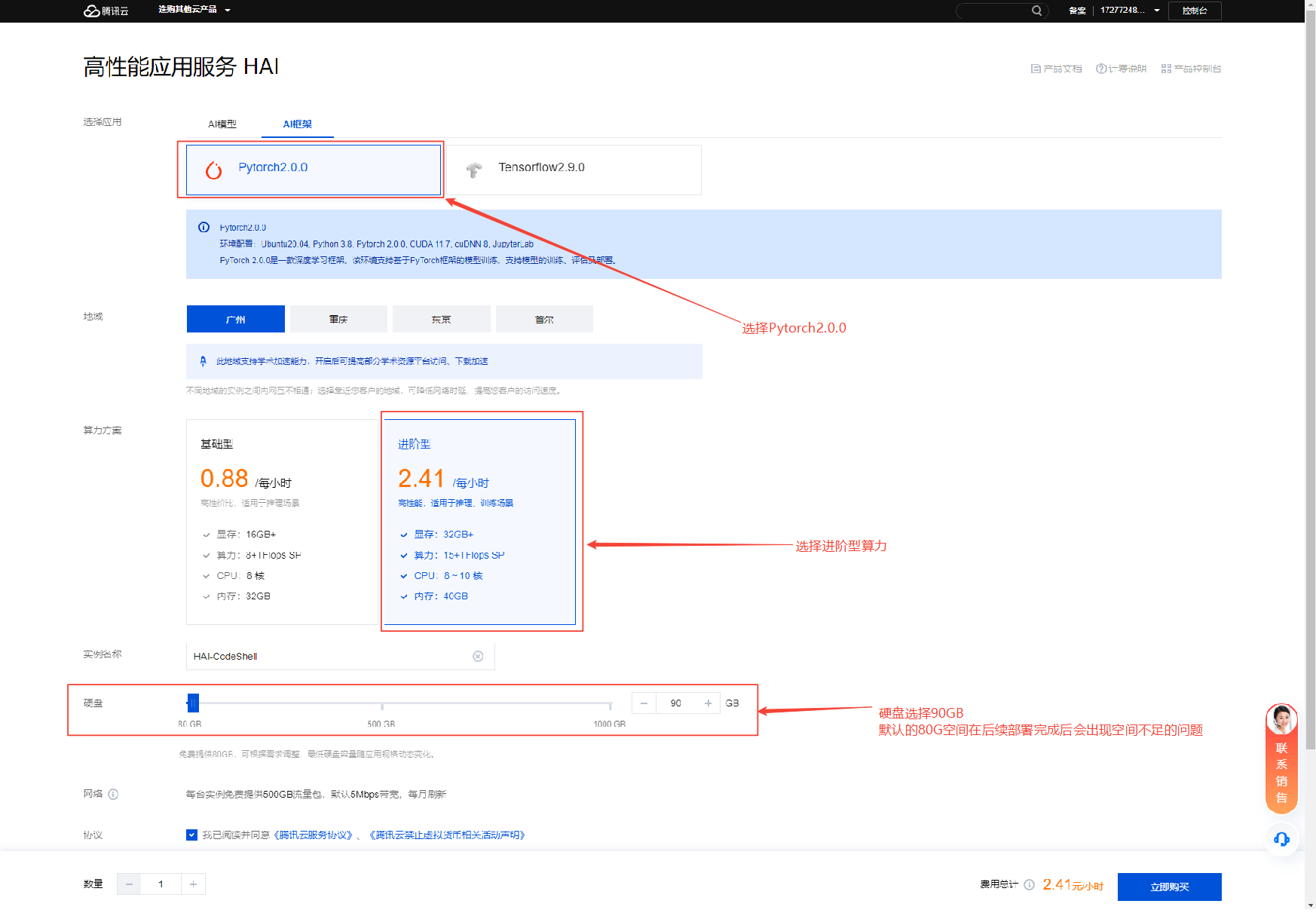Click the 立即购买 buy now button

pos(1169,887)
